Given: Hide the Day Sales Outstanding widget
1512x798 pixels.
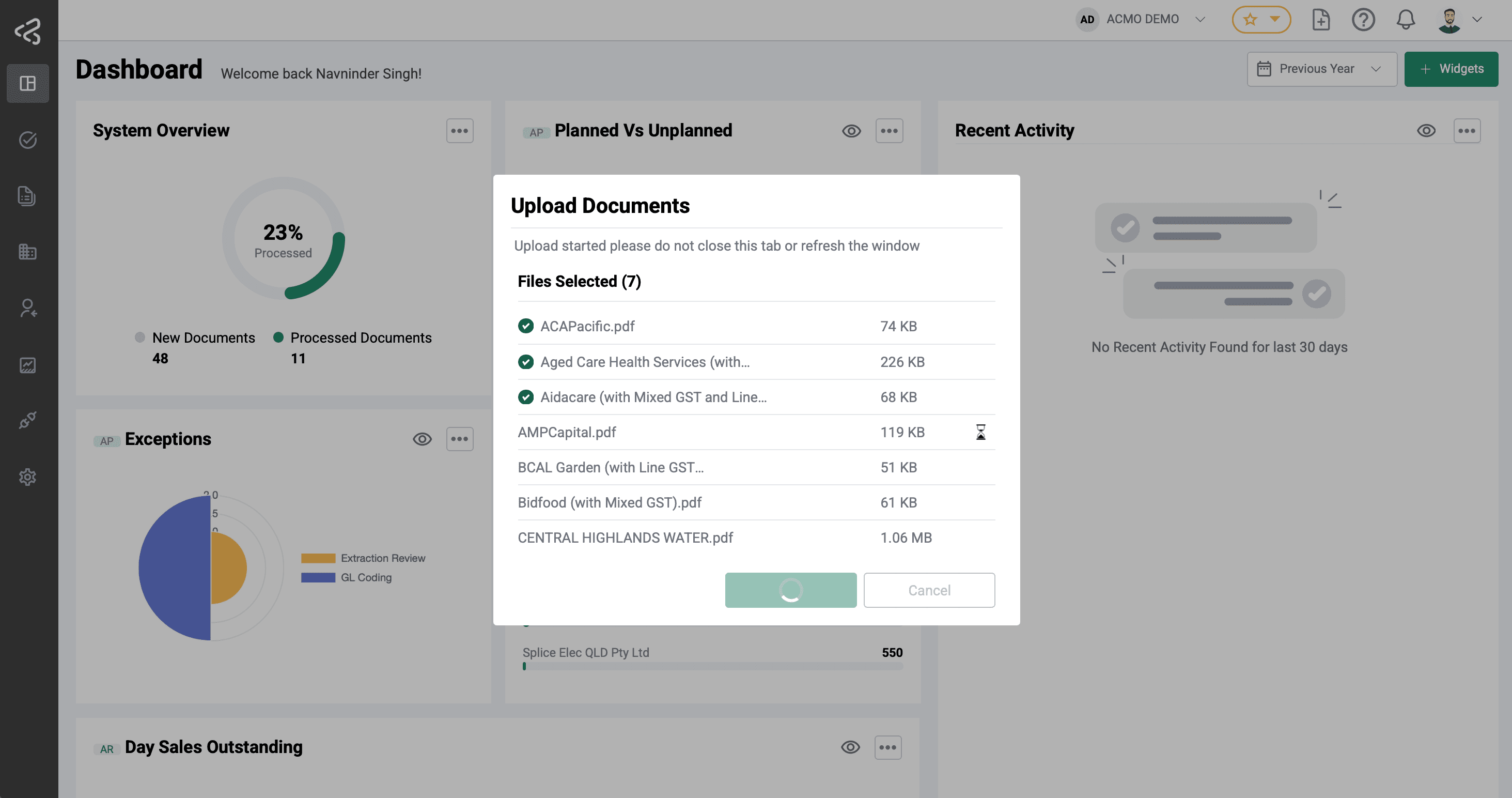Looking at the screenshot, I should (850, 747).
